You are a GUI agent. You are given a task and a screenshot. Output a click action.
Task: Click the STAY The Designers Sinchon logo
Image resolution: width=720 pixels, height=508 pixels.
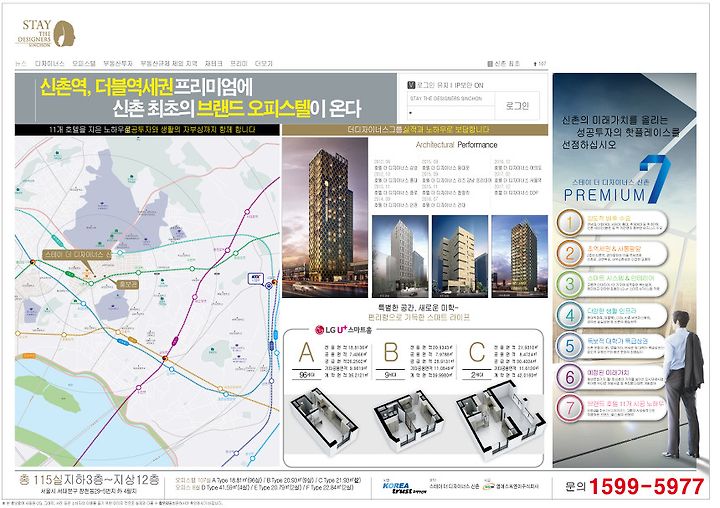(x=46, y=33)
